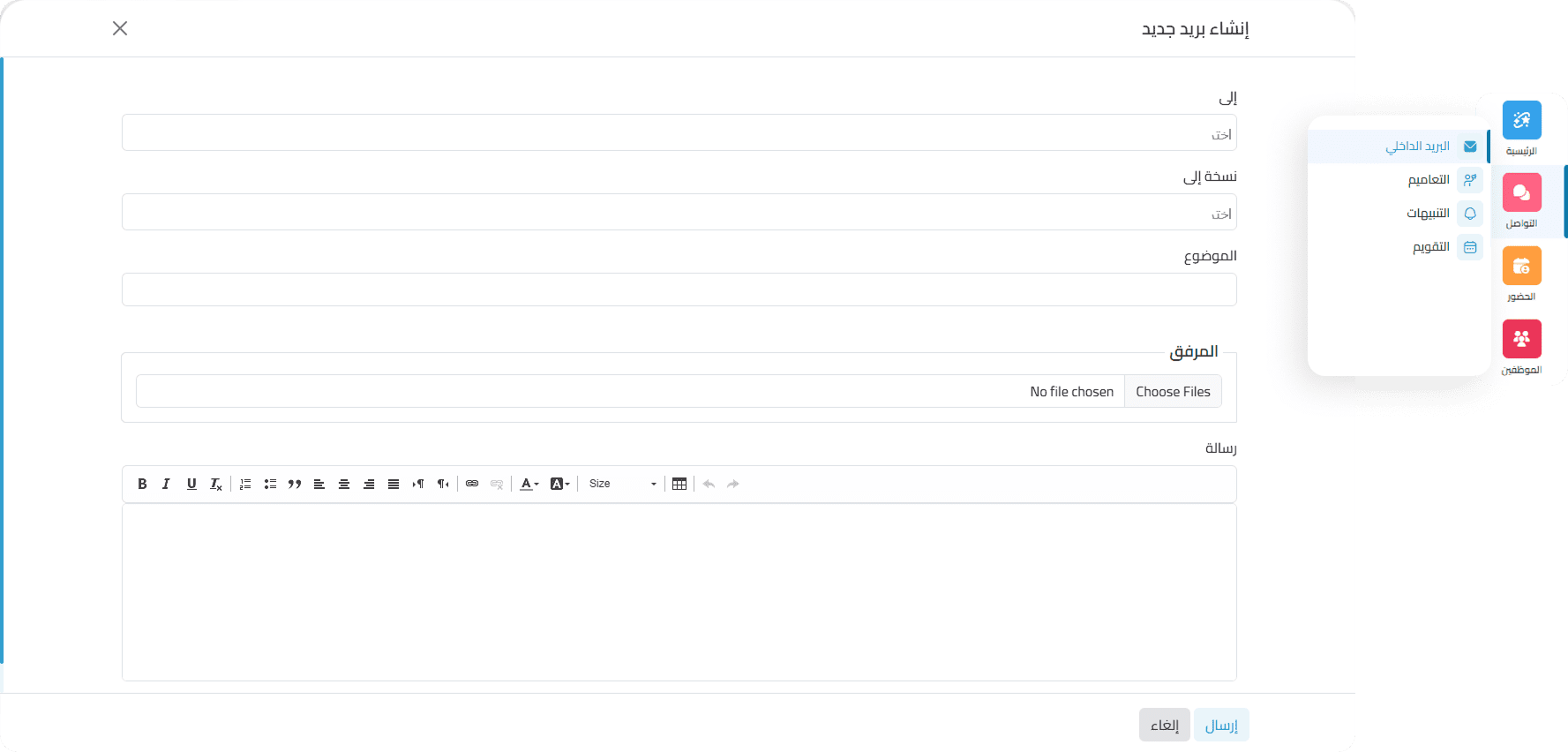
Task: Open the text color picker
Action: (x=529, y=484)
